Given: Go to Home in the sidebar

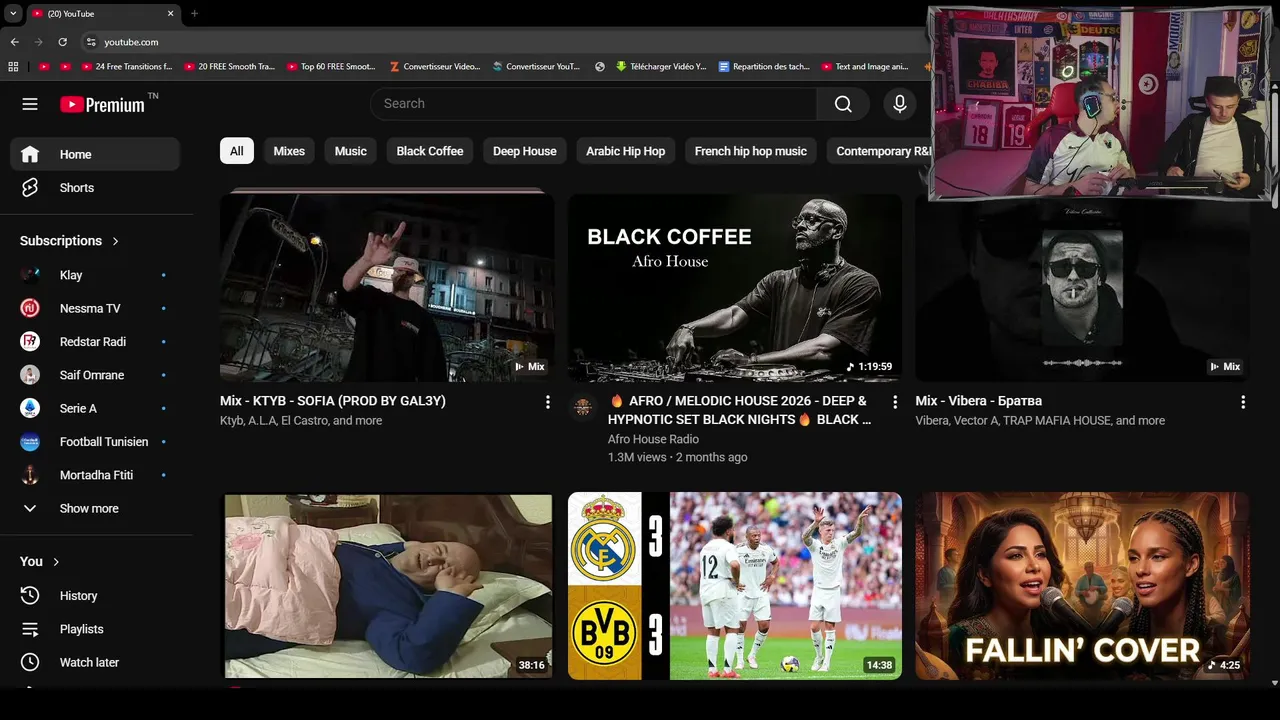Looking at the screenshot, I should tap(95, 154).
